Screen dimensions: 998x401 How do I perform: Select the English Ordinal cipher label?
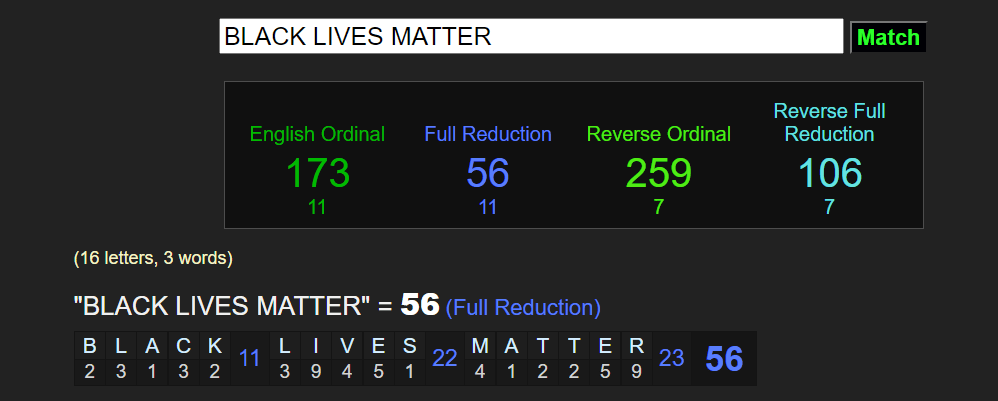(x=317, y=134)
